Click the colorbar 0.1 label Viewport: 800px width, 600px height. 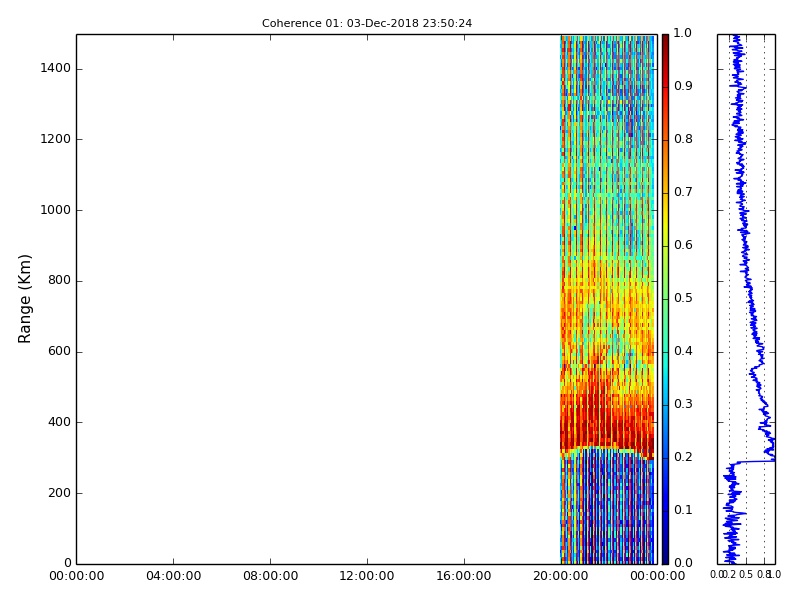coord(683,510)
